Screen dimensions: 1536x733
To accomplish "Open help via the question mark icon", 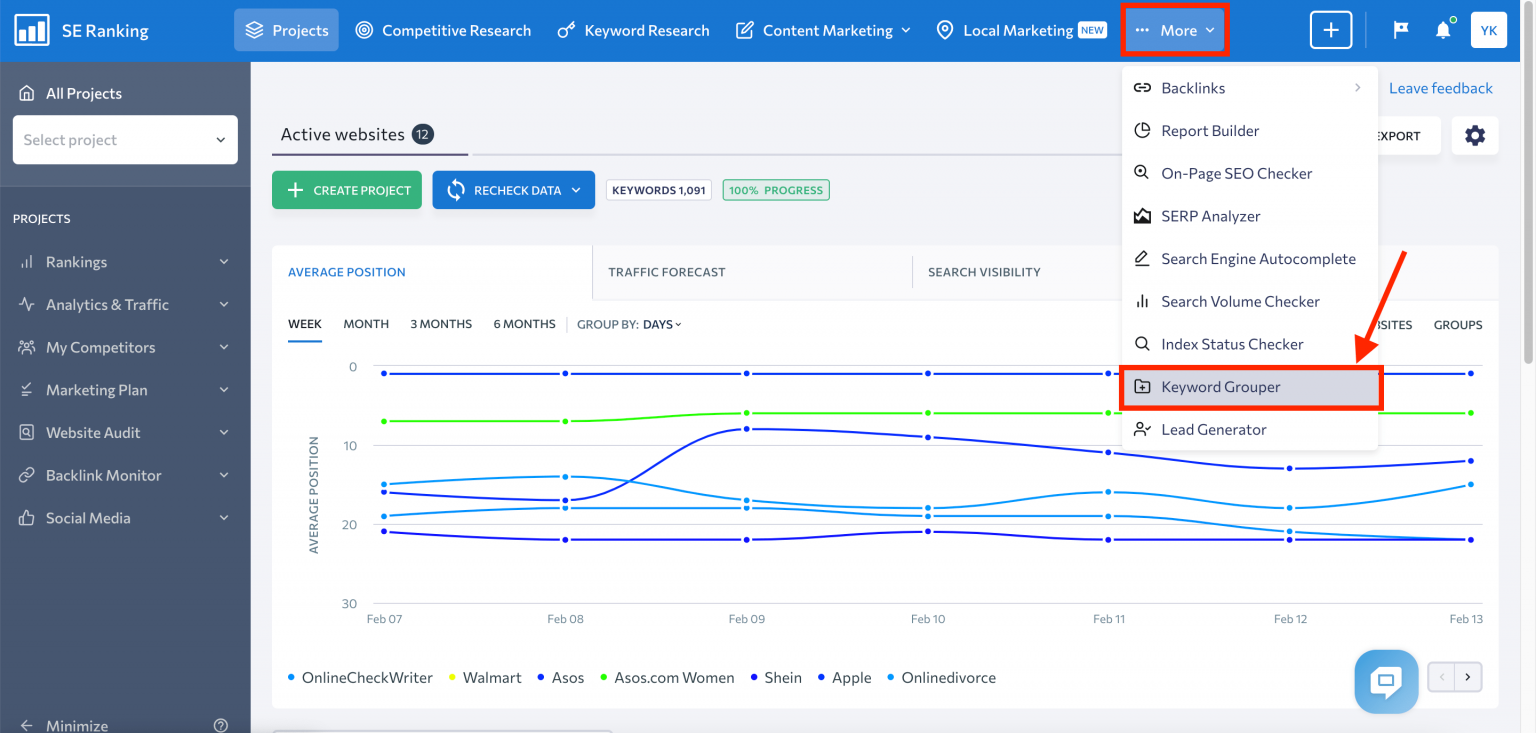I will pyautogui.click(x=221, y=724).
